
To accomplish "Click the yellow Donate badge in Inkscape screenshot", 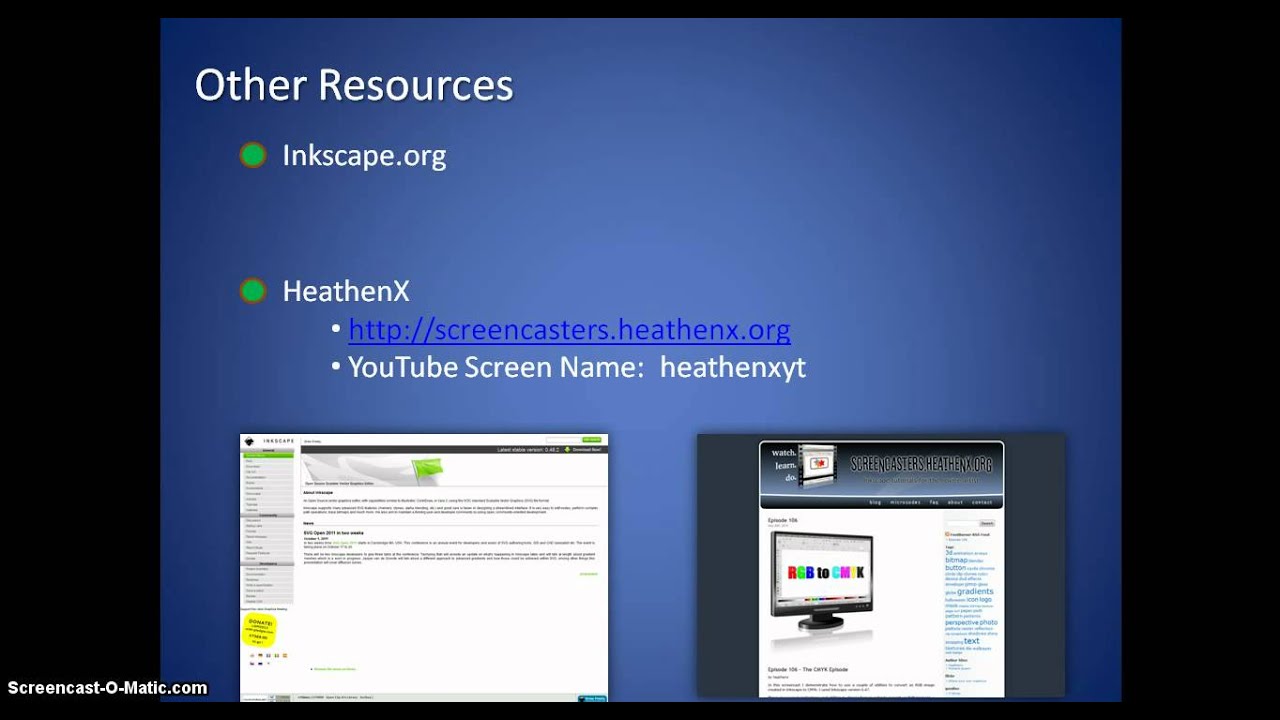I will point(260,630).
